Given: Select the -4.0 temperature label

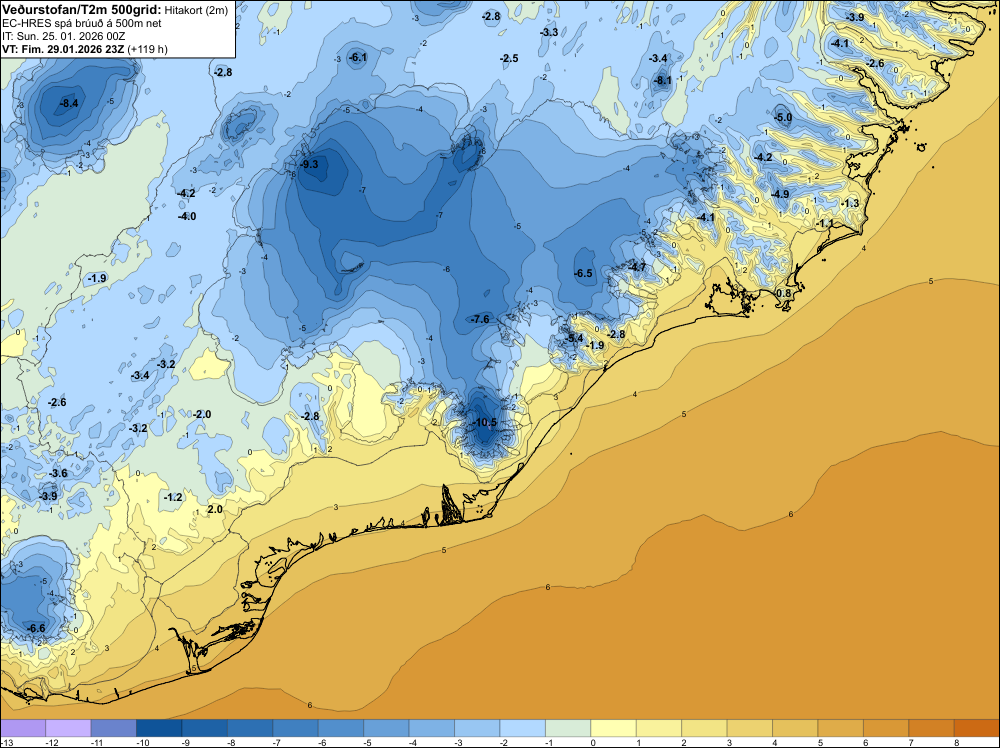Looking at the screenshot, I should point(187,217).
